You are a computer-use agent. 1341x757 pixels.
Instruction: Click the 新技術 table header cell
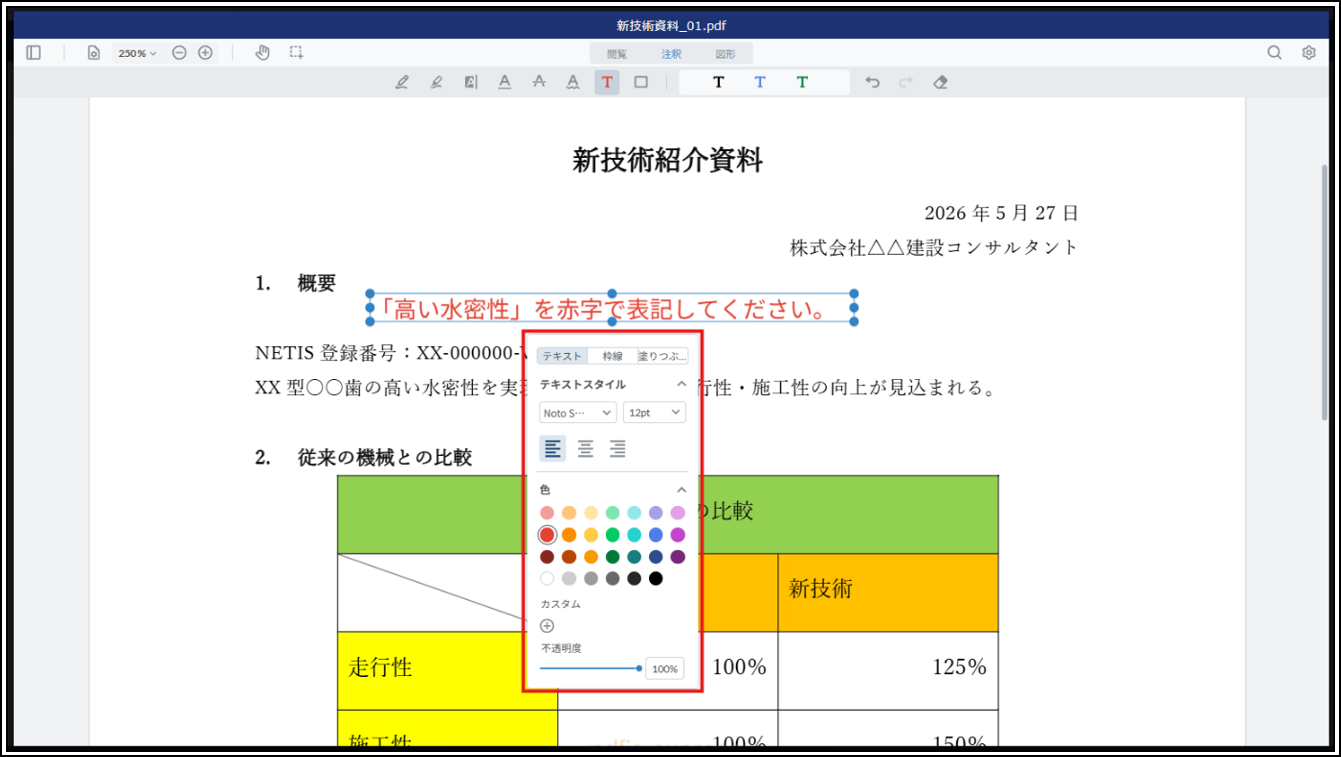pos(888,593)
